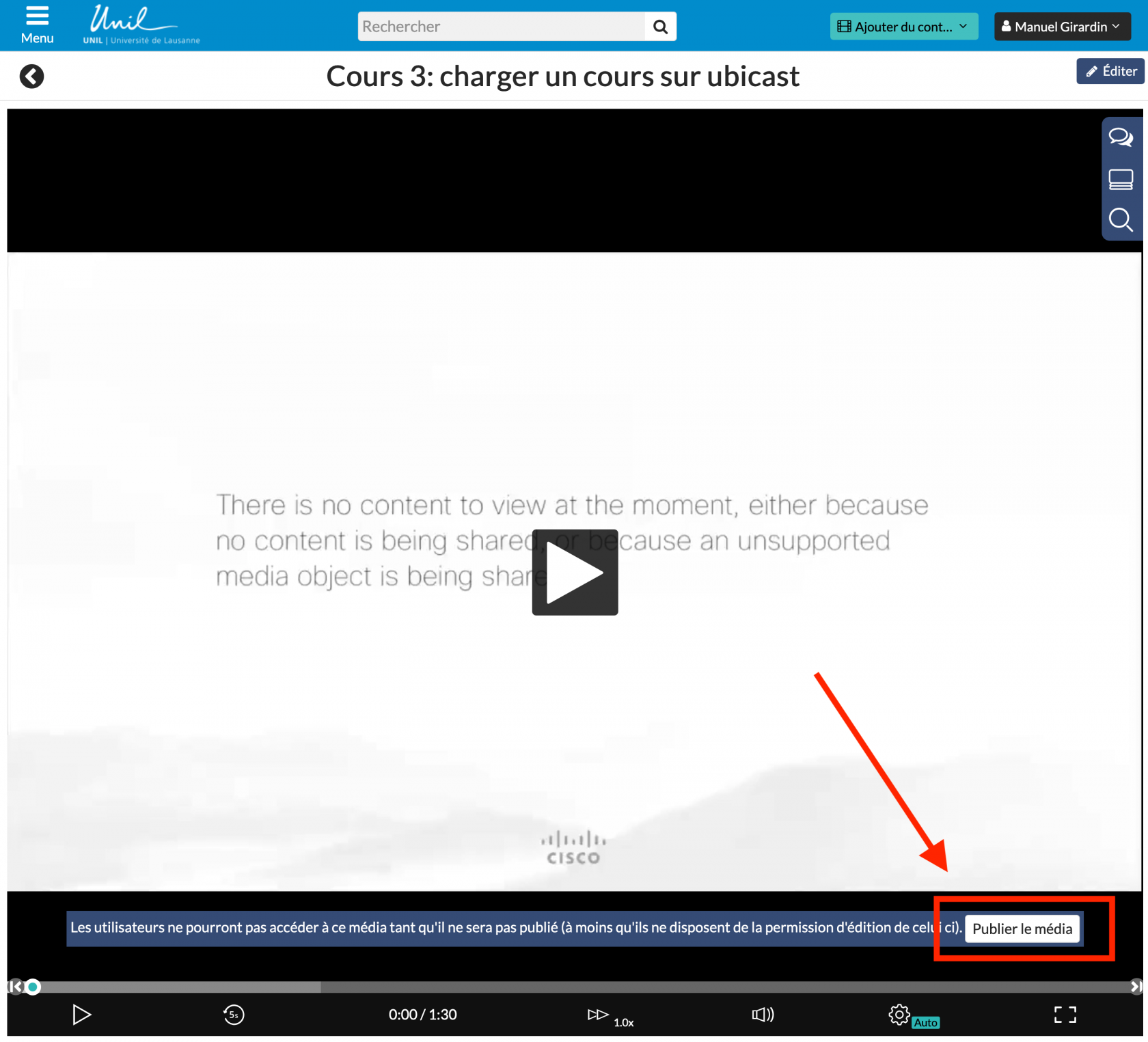1148x1042 pixels.
Task: Open the comments panel icon
Action: [x=1121, y=138]
